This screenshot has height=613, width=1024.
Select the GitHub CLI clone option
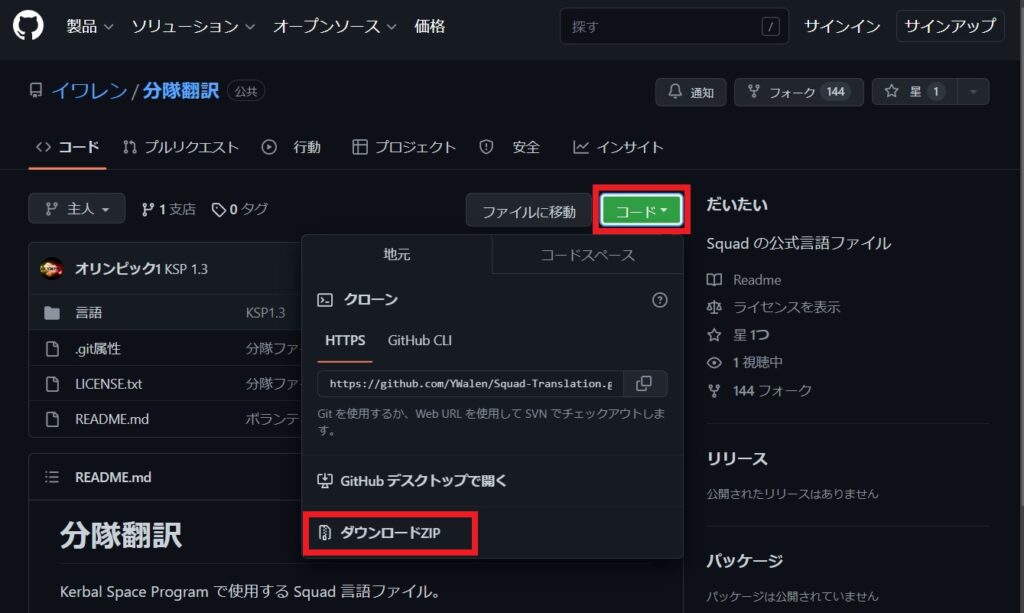pyautogui.click(x=419, y=341)
